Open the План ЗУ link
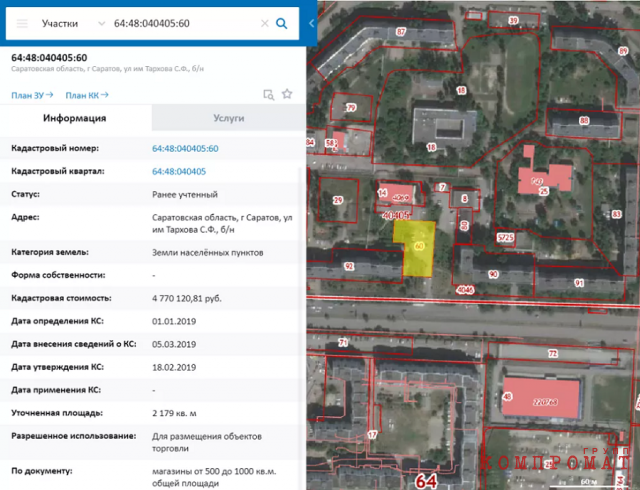The width and height of the screenshot is (640, 490). point(32,95)
